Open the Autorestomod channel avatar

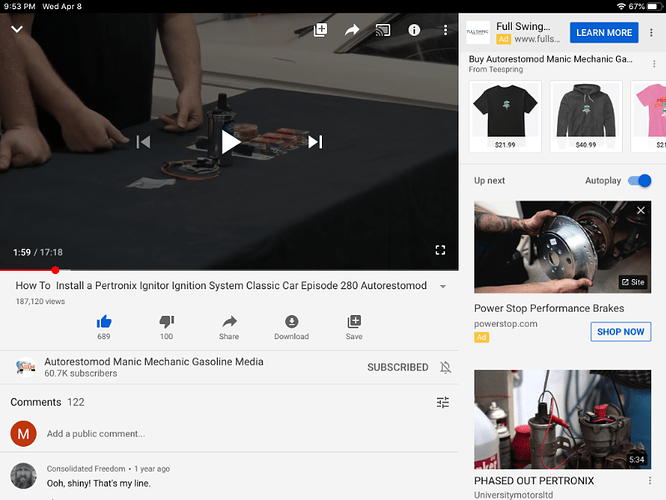[25, 367]
